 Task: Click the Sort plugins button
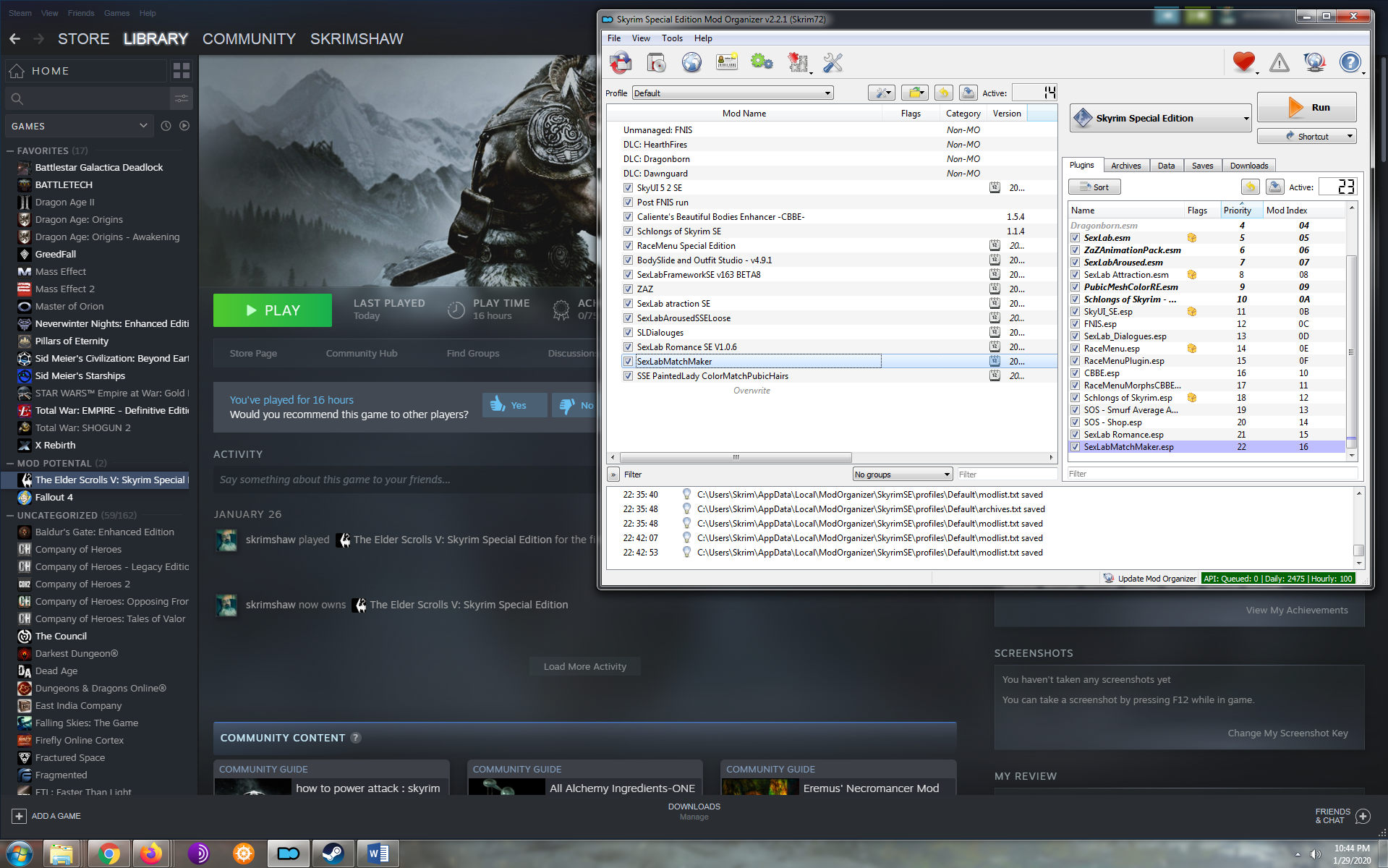[1094, 187]
